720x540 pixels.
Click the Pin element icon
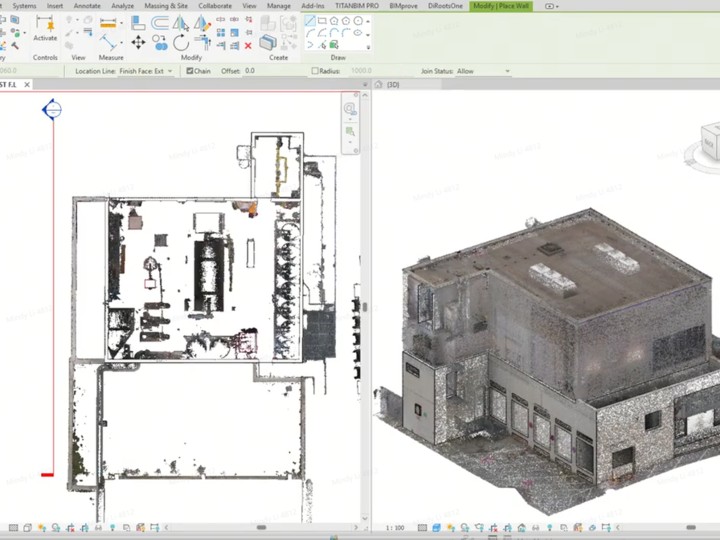(x=248, y=33)
